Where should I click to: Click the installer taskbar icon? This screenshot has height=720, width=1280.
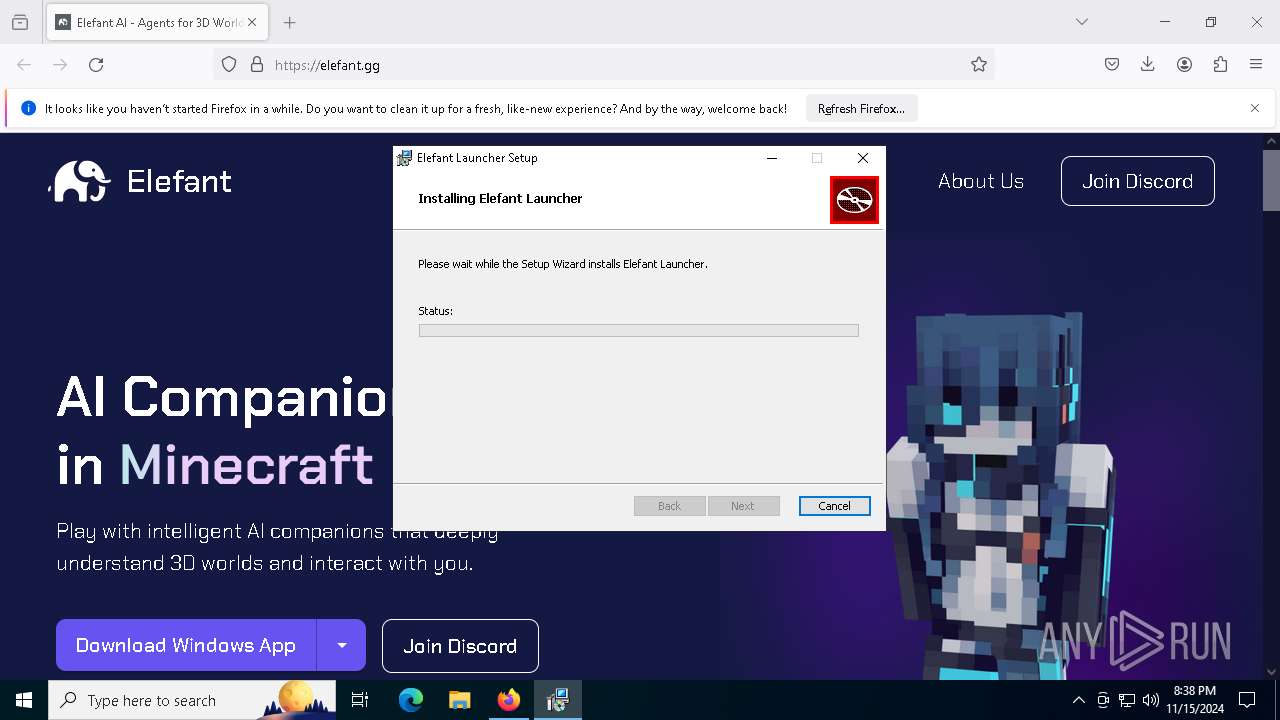click(558, 700)
